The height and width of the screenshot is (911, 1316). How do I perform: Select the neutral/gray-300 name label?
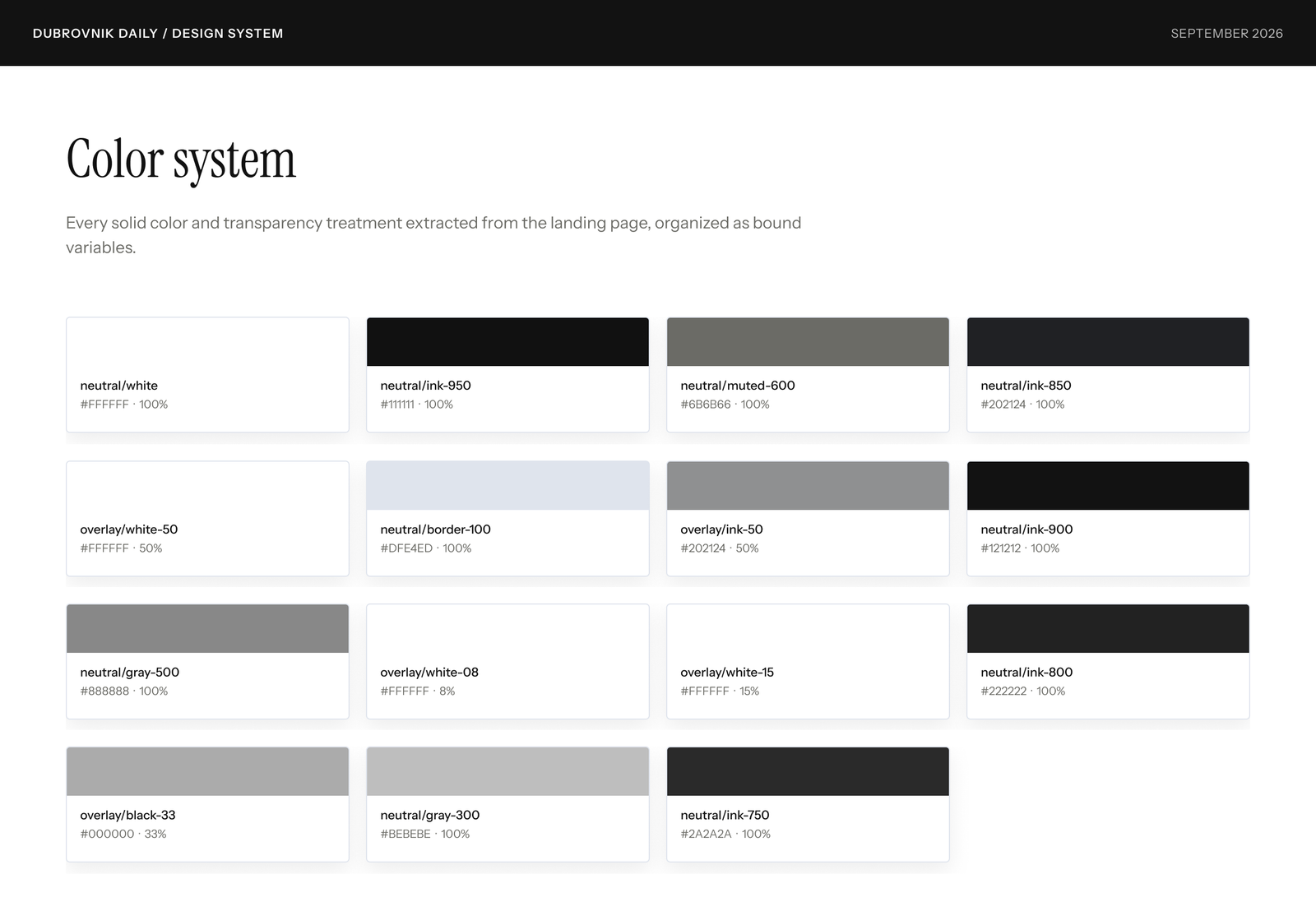(x=429, y=816)
